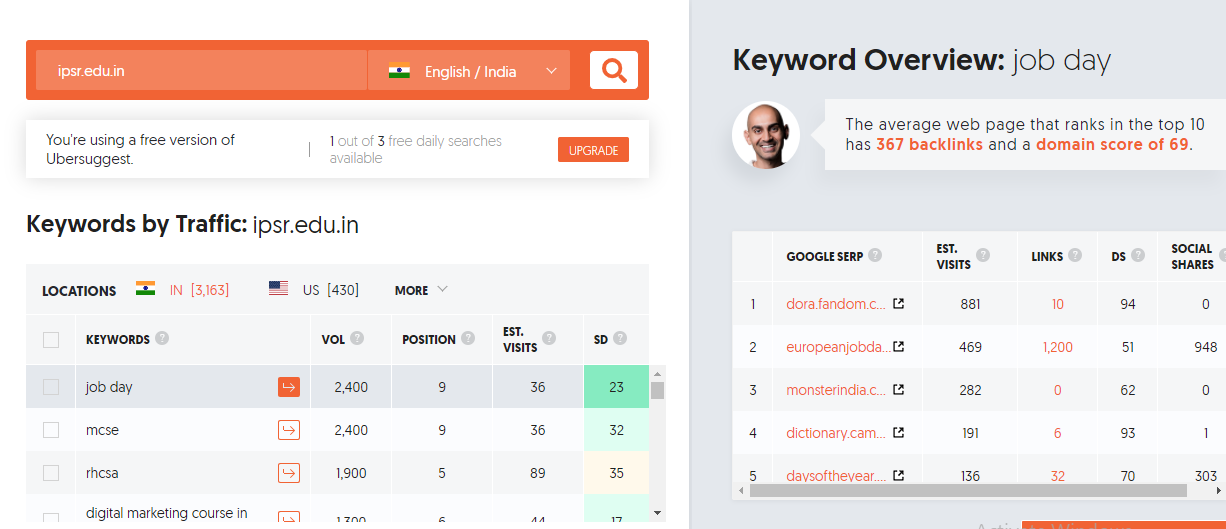Viewport: 1226px width, 529px height.
Task: Open the English / India language dropdown
Action: [x=469, y=71]
